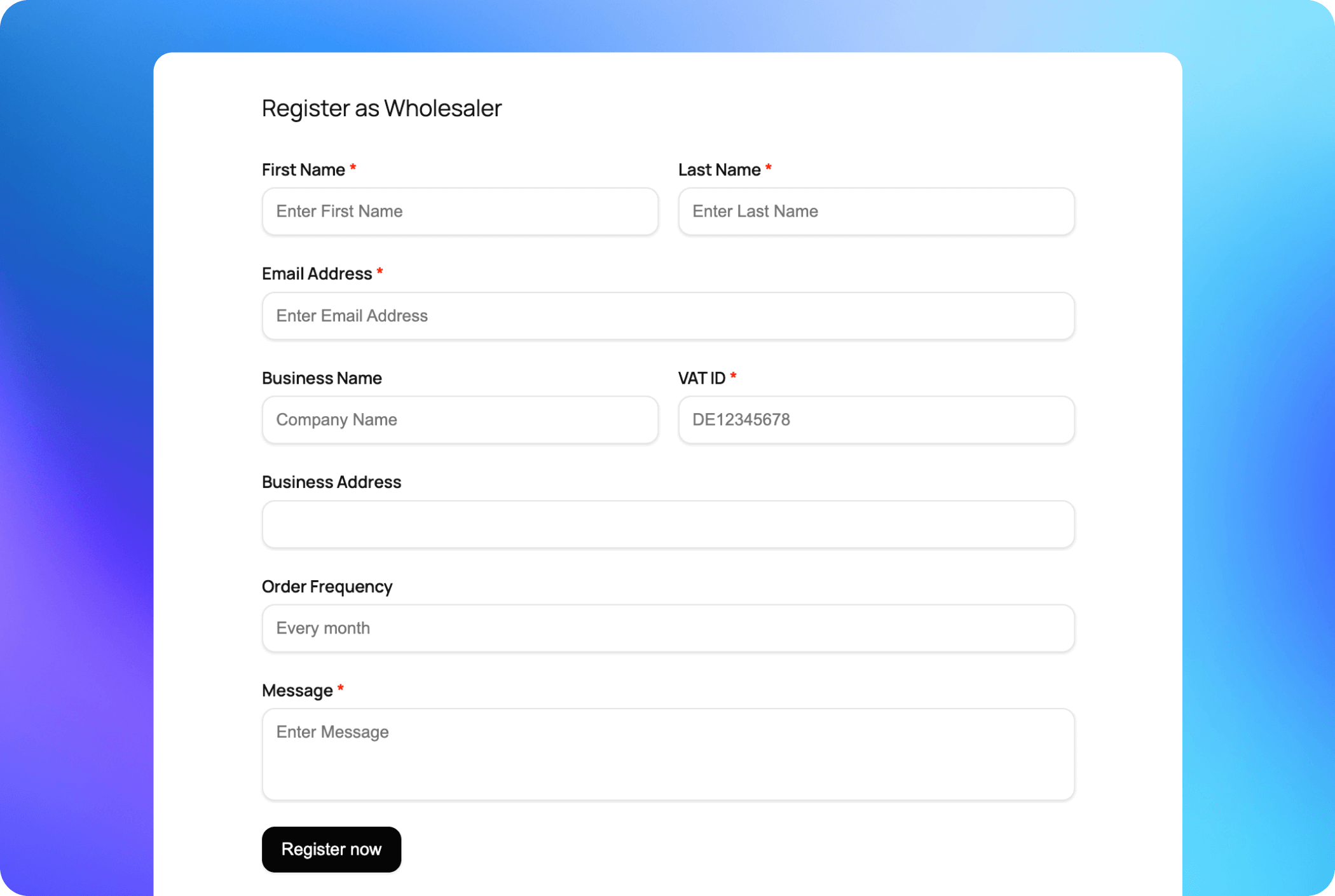Click the "Business Address" label
The width and height of the screenshot is (1335, 896).
coord(331,482)
